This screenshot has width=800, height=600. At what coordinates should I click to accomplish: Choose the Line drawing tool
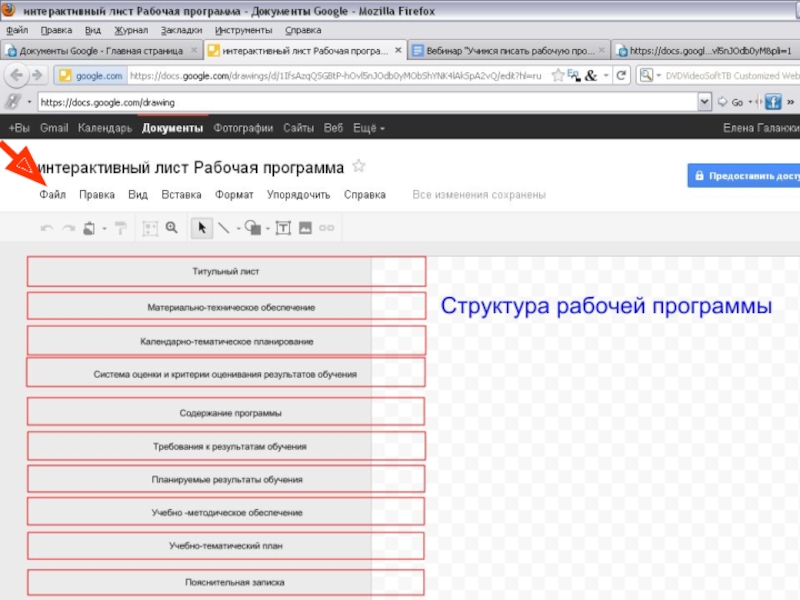coord(224,228)
